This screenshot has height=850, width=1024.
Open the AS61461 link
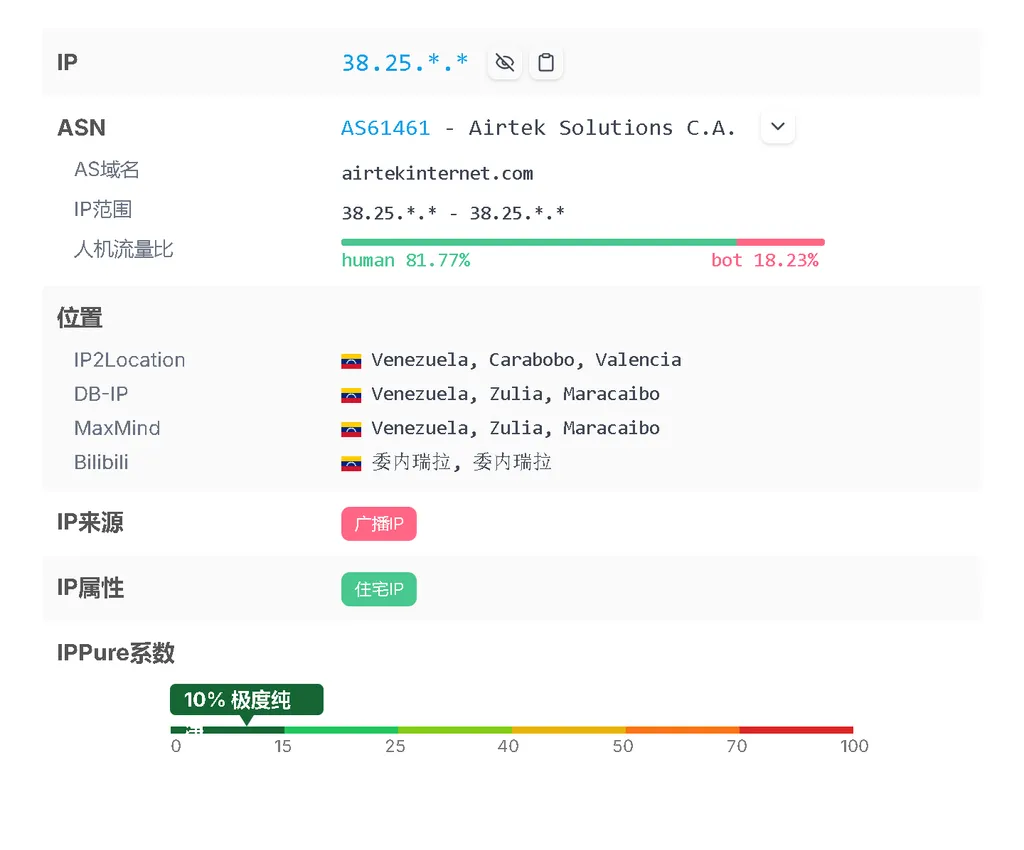click(x=386, y=128)
